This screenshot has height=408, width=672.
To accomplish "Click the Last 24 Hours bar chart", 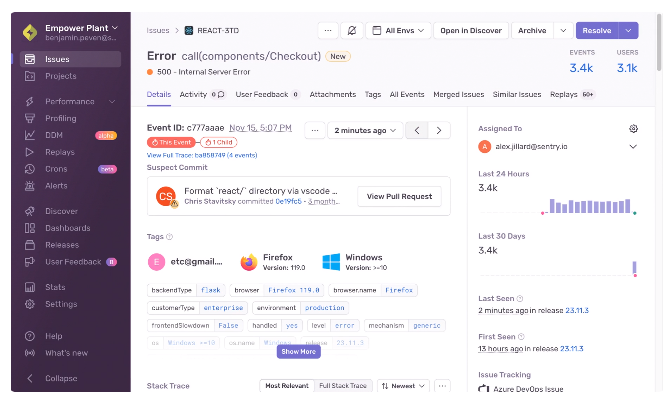I will 587,207.
